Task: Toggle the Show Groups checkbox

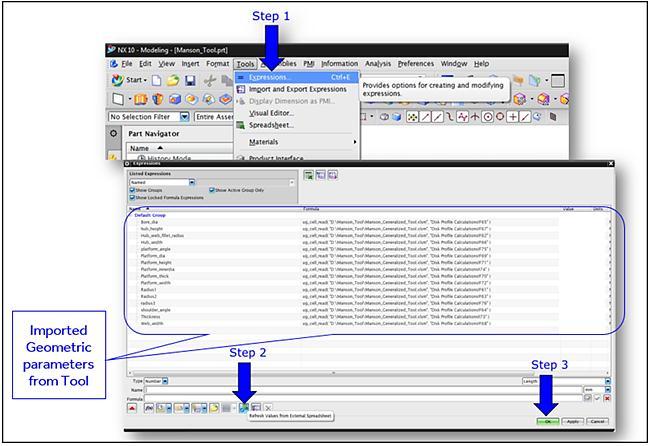Action: coord(132,190)
